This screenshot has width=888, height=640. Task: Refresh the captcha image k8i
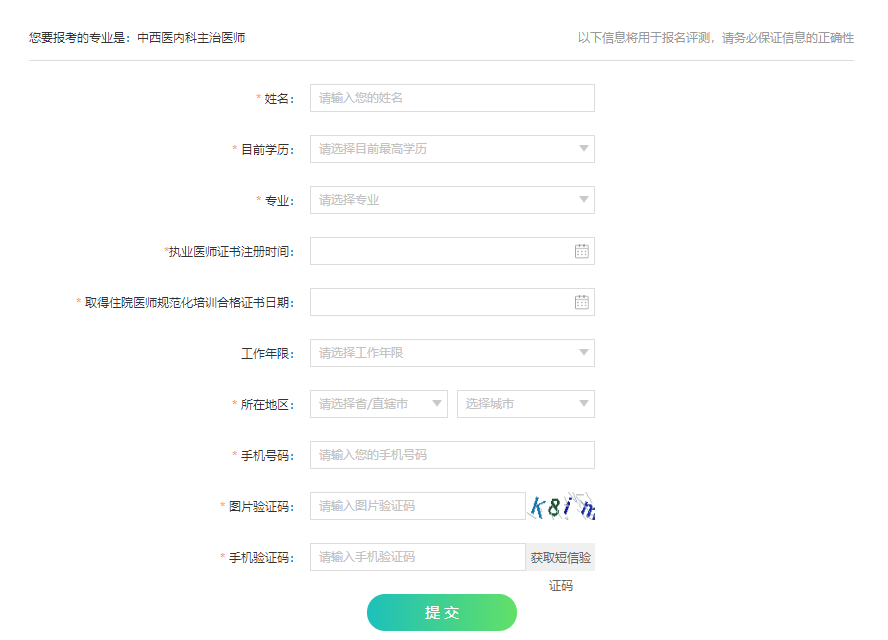click(561, 507)
